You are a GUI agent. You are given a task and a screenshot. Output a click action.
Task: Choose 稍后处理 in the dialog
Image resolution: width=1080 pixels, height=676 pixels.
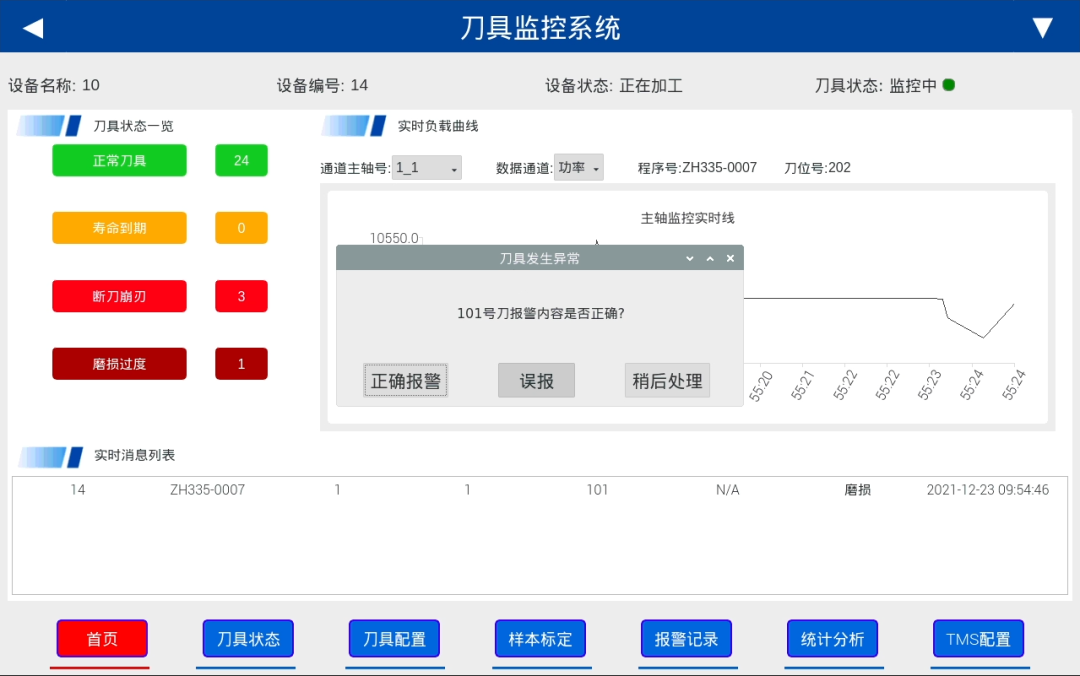click(x=667, y=381)
